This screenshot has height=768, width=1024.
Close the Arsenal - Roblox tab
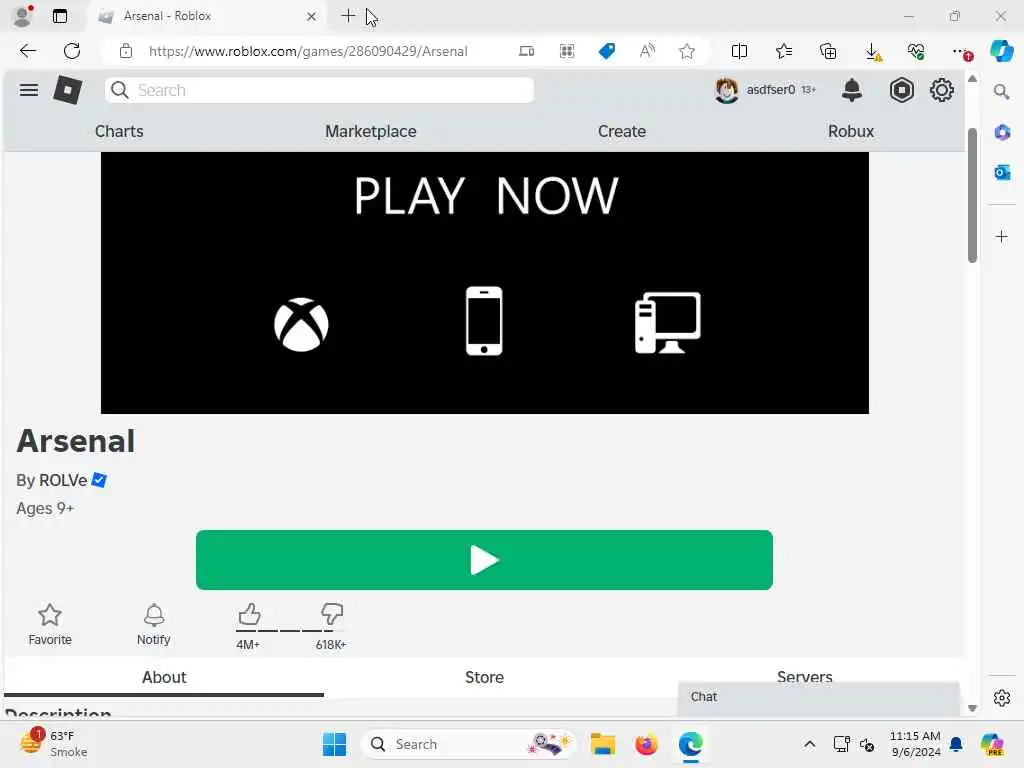pos(312,16)
